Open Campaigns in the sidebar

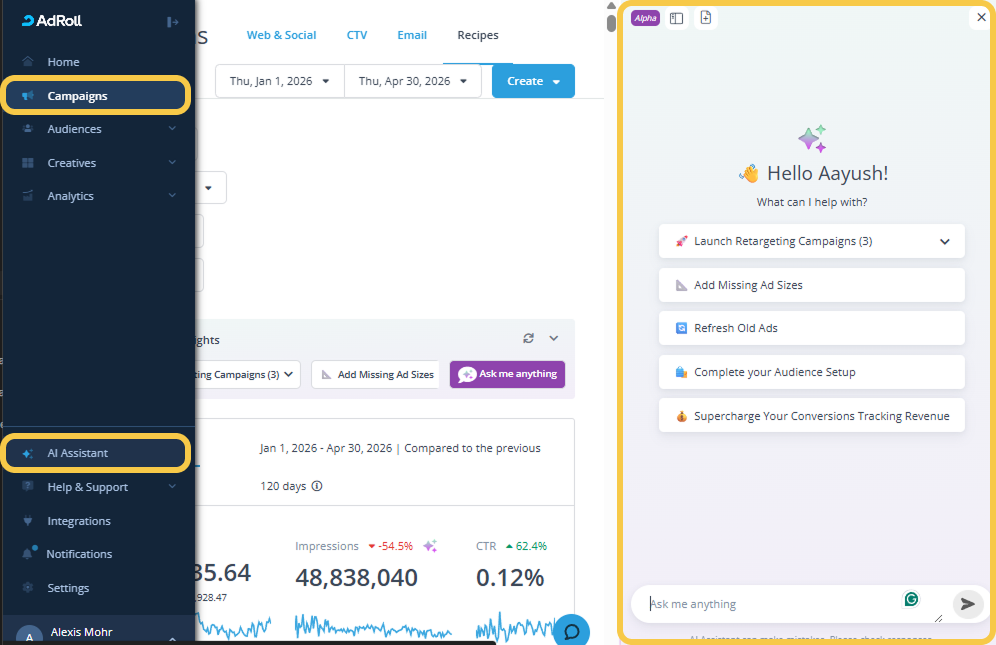point(97,95)
